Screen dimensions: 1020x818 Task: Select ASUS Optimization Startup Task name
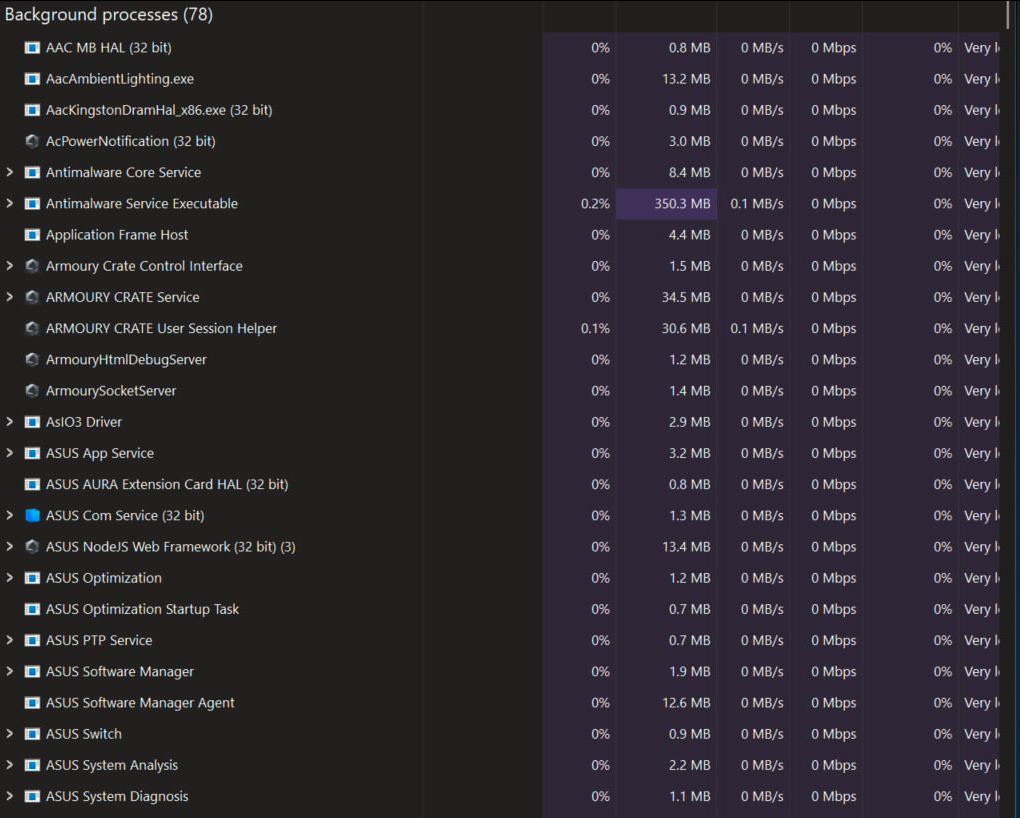point(142,610)
